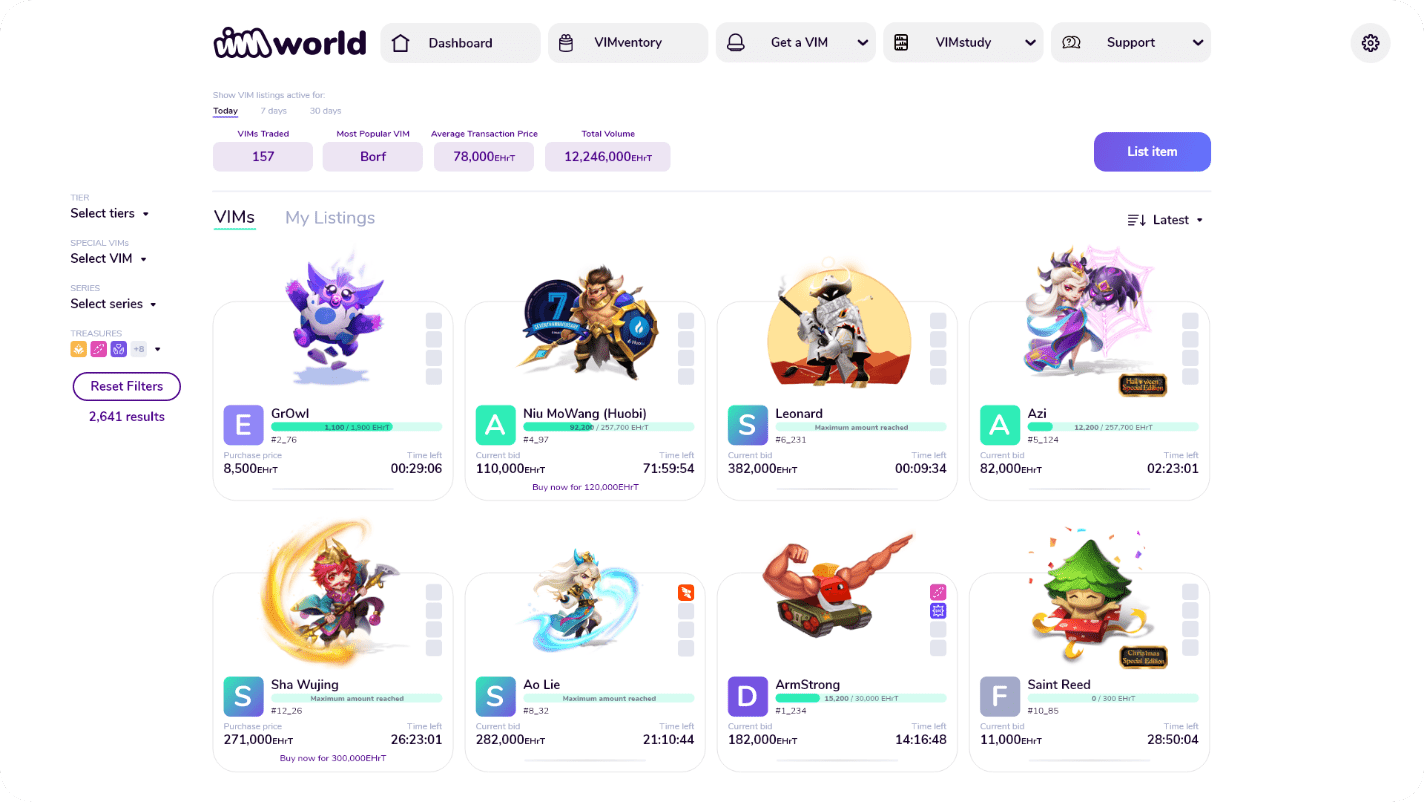The image size is (1424, 802).
Task: Click the List item button
Action: pyautogui.click(x=1152, y=152)
